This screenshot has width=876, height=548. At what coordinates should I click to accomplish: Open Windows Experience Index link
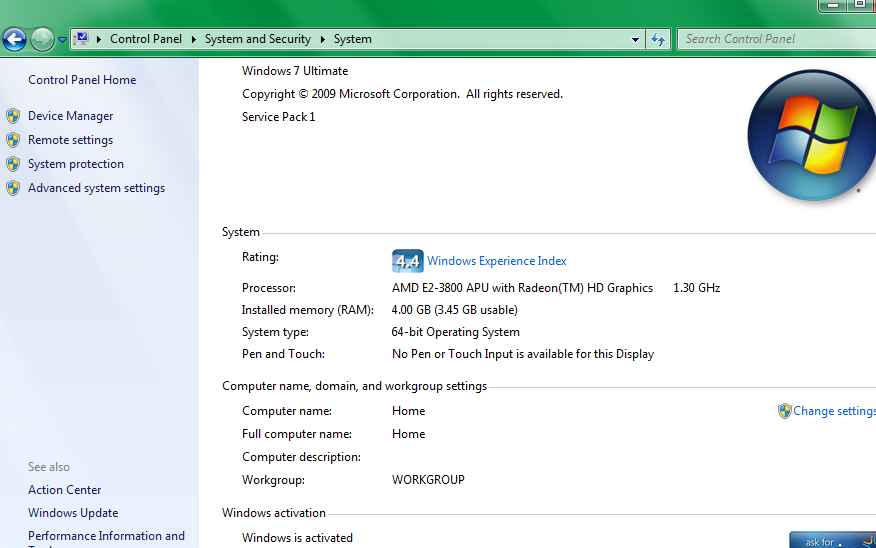[497, 261]
